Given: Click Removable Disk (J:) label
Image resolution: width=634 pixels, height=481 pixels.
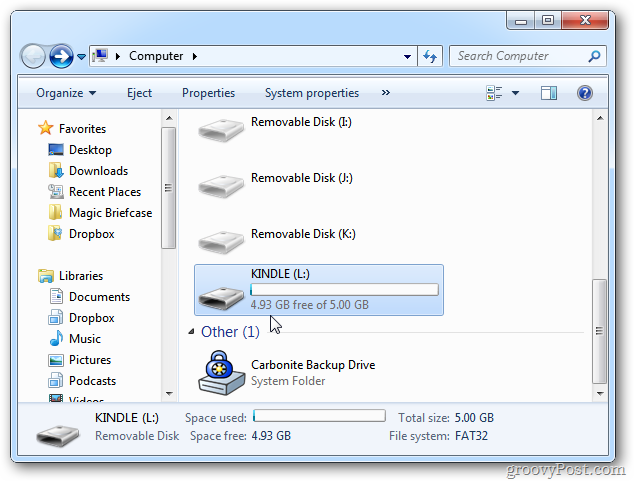Looking at the screenshot, I should click(x=302, y=178).
